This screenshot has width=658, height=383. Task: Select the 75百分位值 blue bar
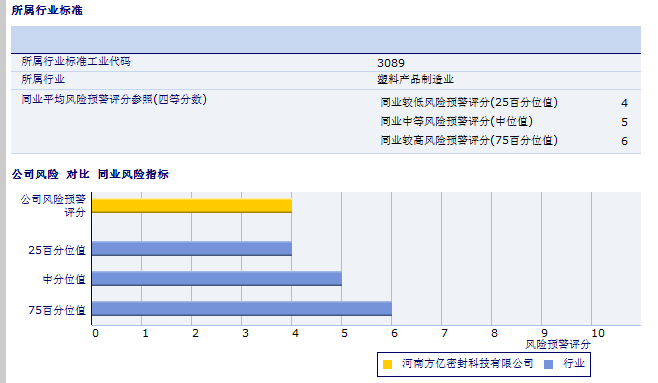coord(242,309)
